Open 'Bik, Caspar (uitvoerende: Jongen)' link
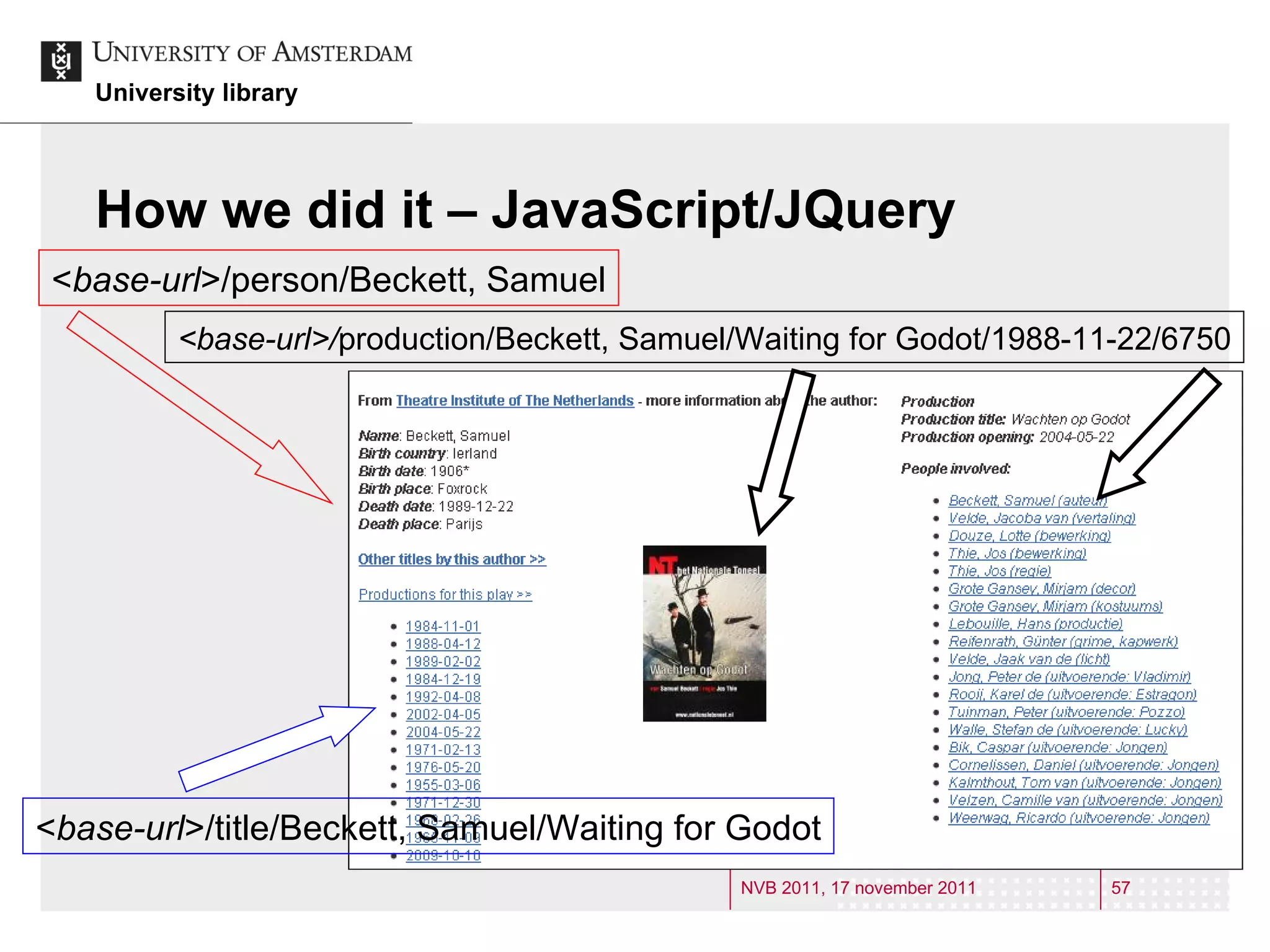The width and height of the screenshot is (1270, 952). coord(1058,747)
